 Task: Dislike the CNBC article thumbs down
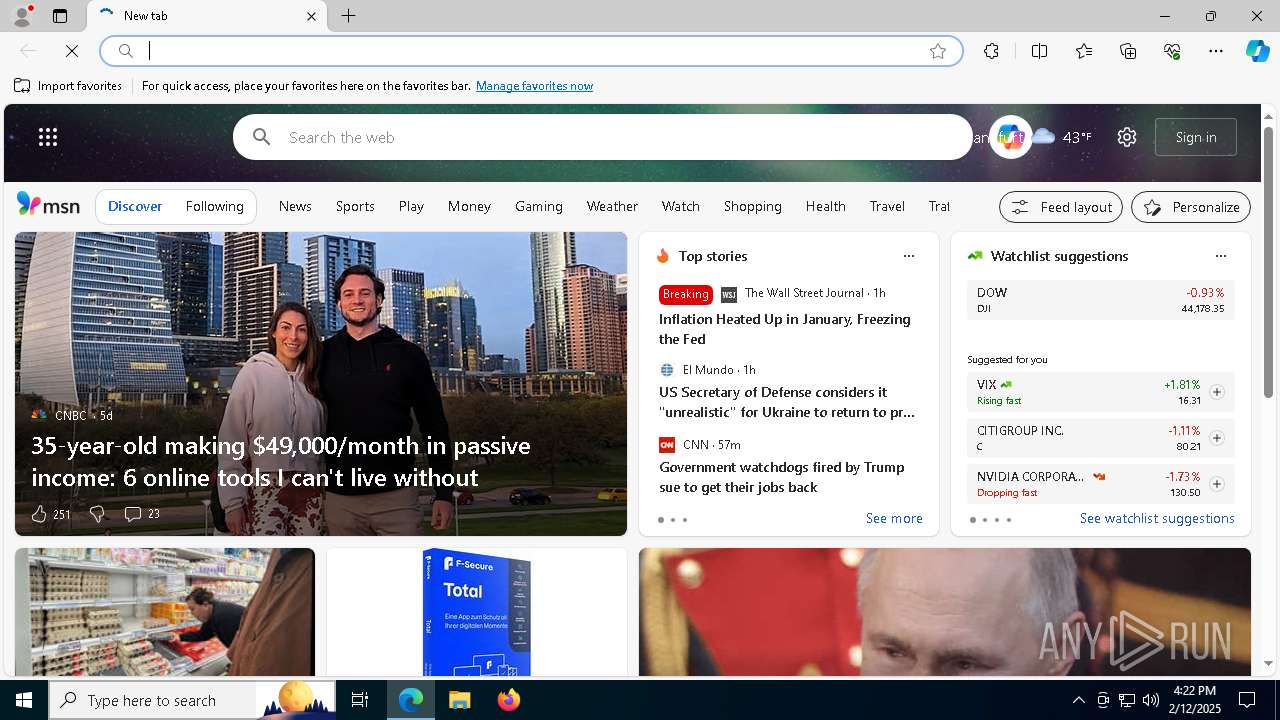click(x=97, y=514)
